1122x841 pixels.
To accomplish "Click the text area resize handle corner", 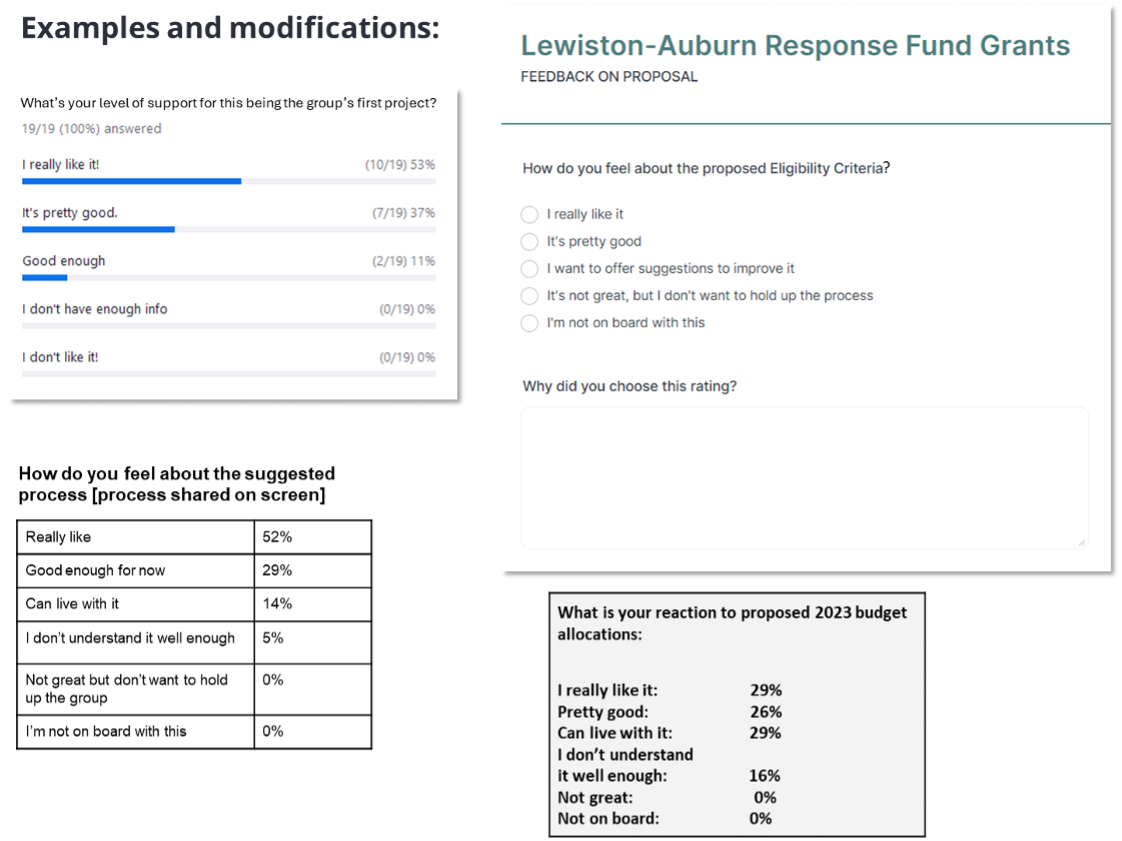I will [1081, 542].
